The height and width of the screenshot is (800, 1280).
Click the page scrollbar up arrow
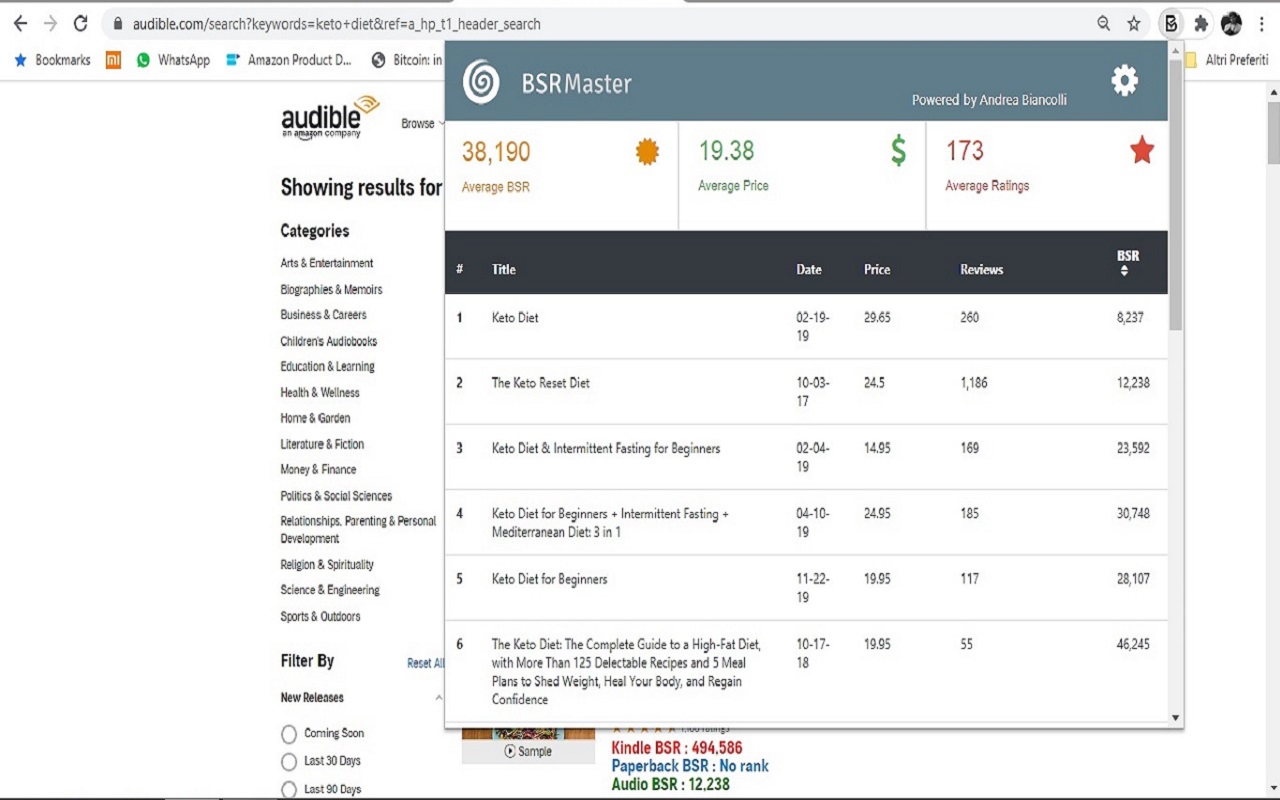click(x=1273, y=93)
